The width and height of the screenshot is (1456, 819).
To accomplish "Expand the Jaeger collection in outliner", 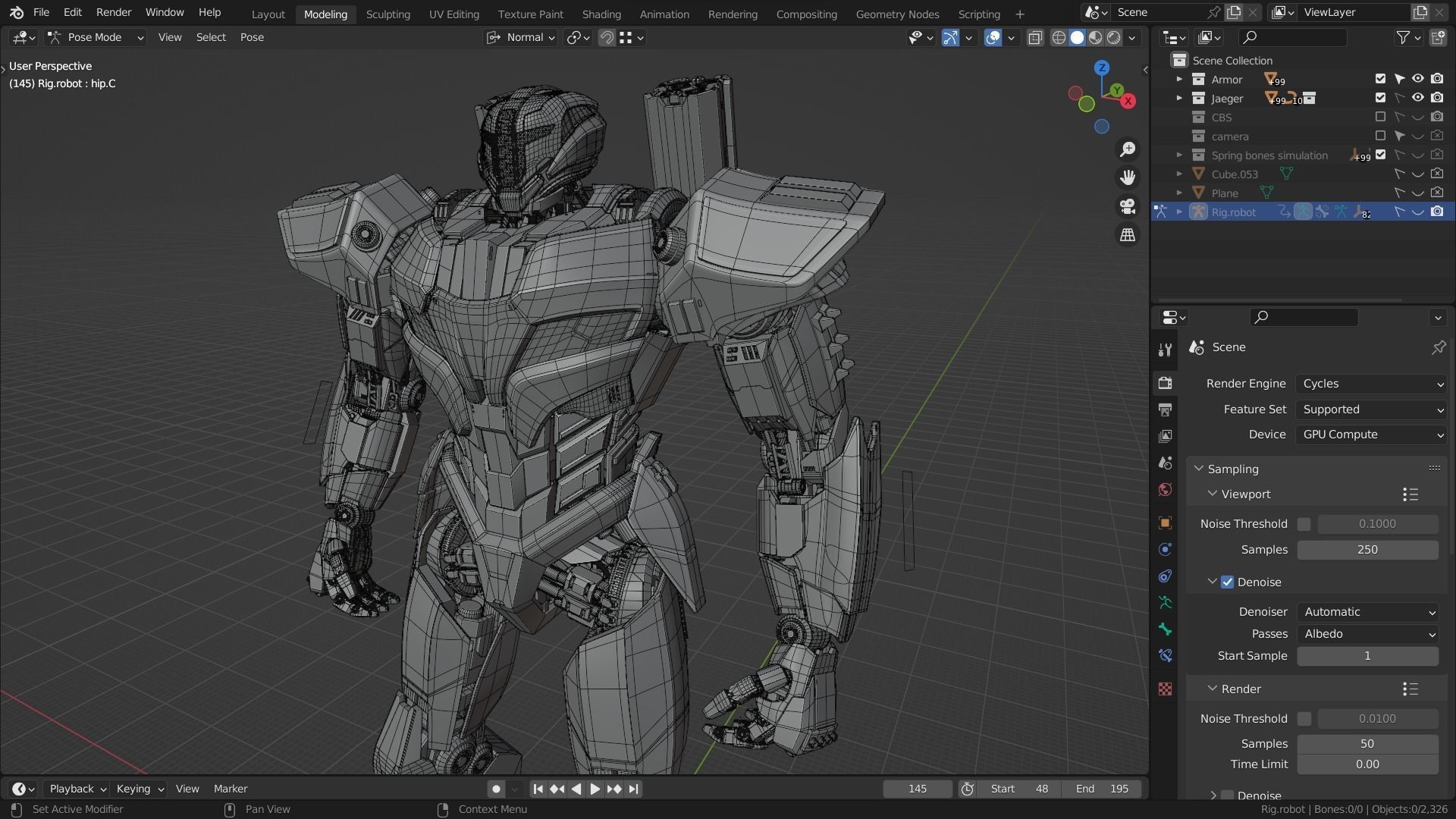I will click(1179, 99).
